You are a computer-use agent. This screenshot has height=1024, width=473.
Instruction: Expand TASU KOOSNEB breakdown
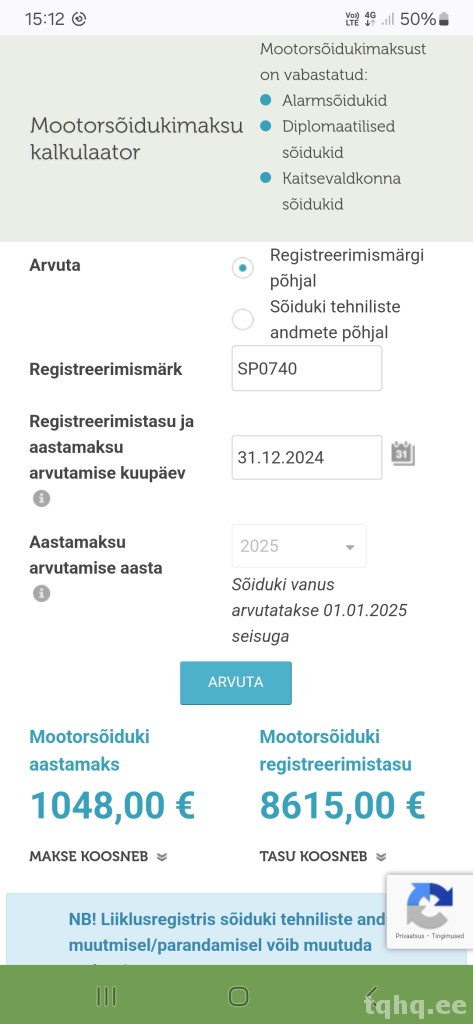(323, 856)
